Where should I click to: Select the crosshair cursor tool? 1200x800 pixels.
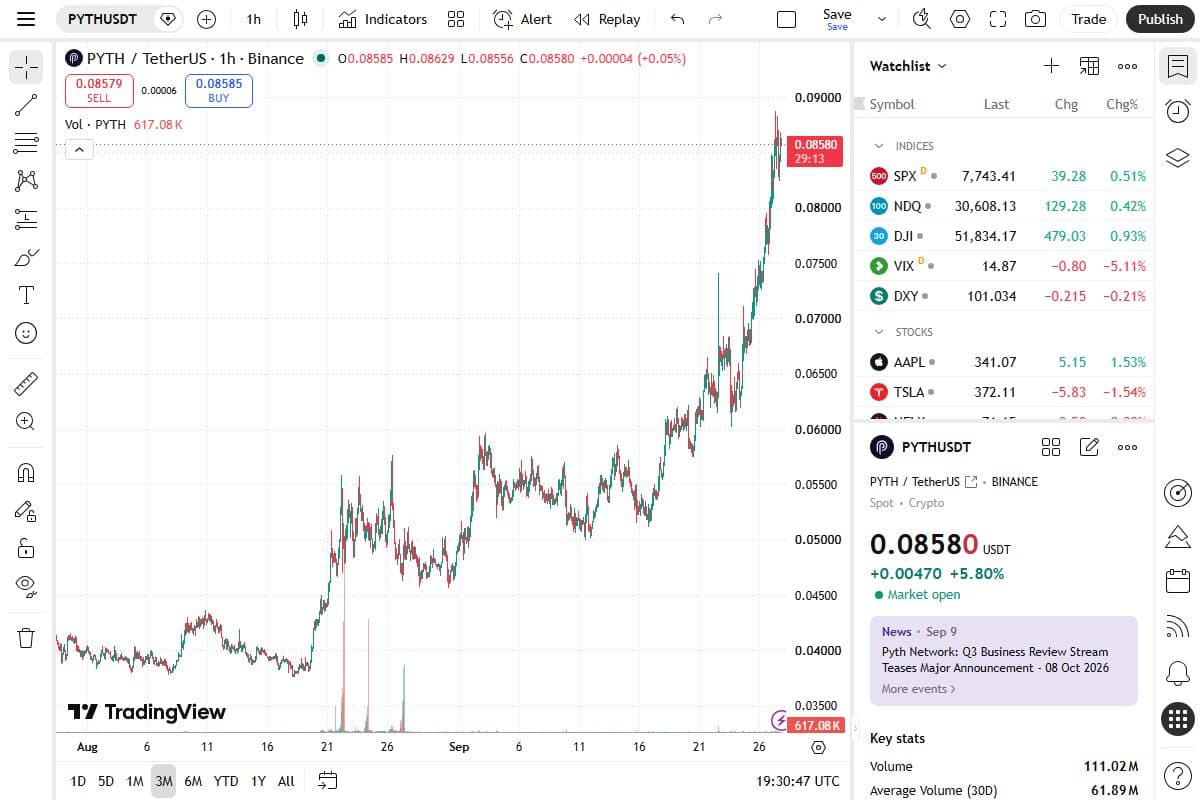tap(26, 67)
